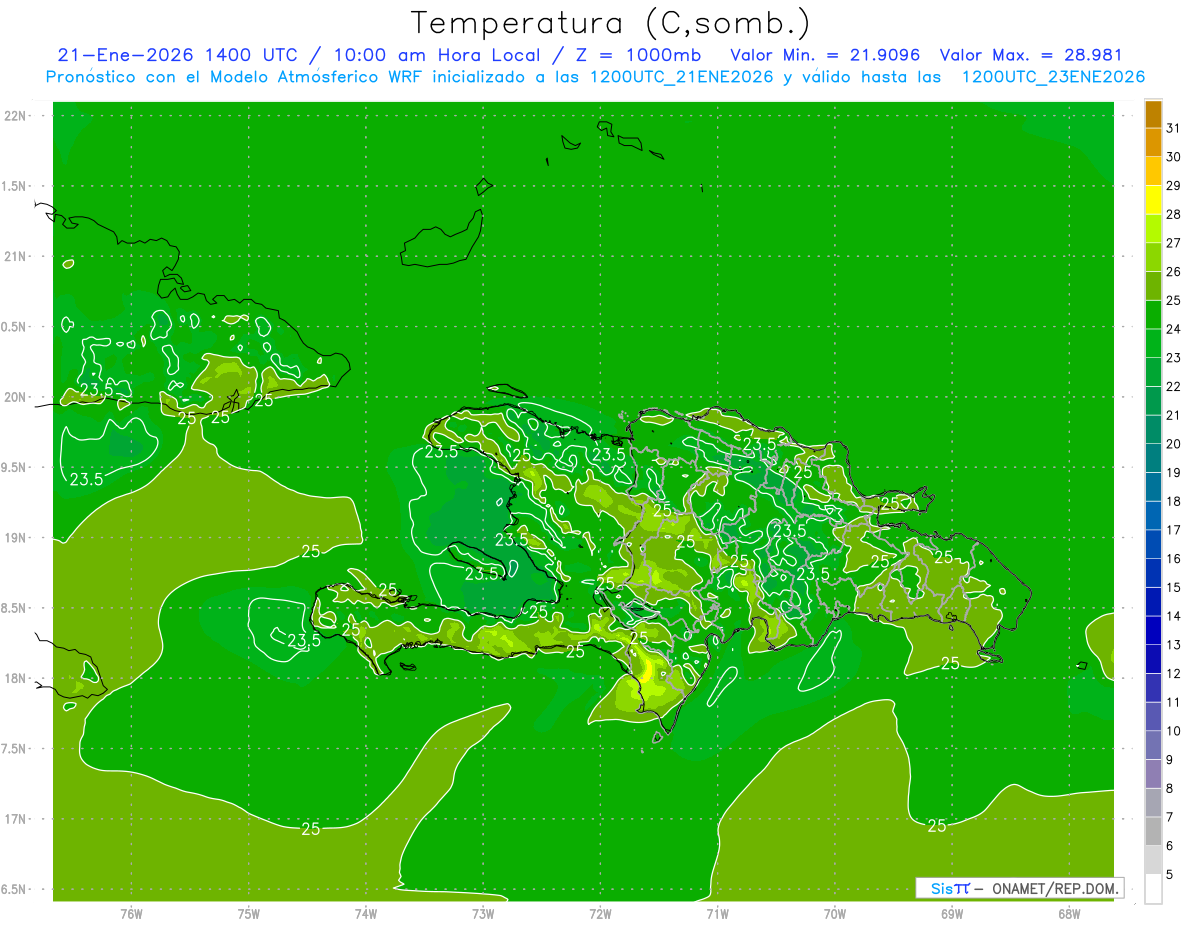Select the legend color band between 25 and 26
Viewport: 1200px width, 927px height.
click(1153, 286)
